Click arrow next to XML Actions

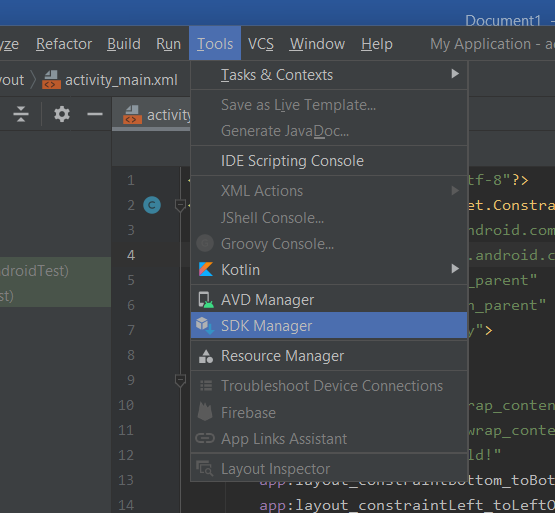click(455, 190)
